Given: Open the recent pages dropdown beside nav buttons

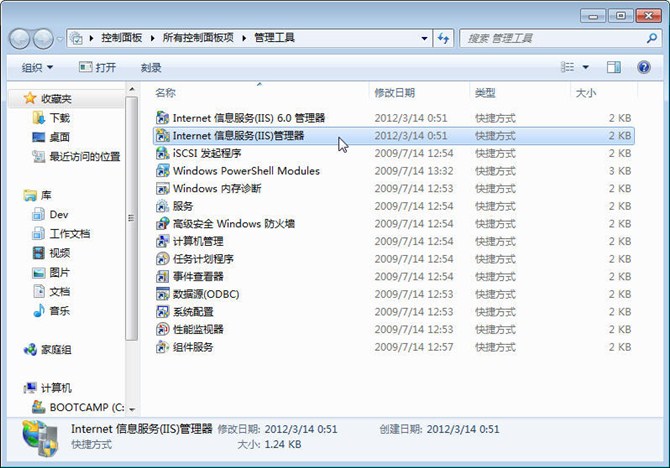Looking at the screenshot, I should coord(60,39).
